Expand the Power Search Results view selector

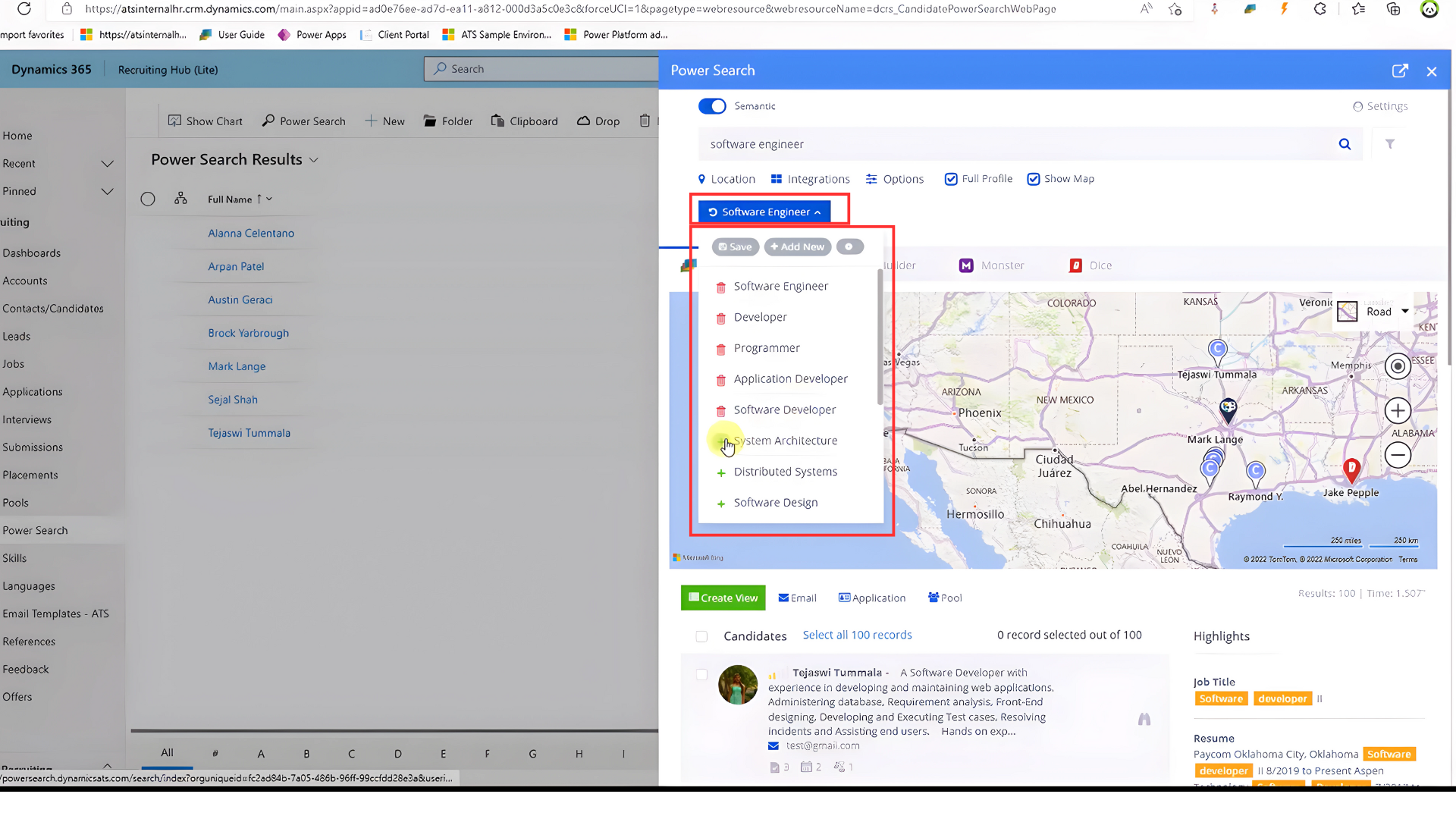[314, 160]
